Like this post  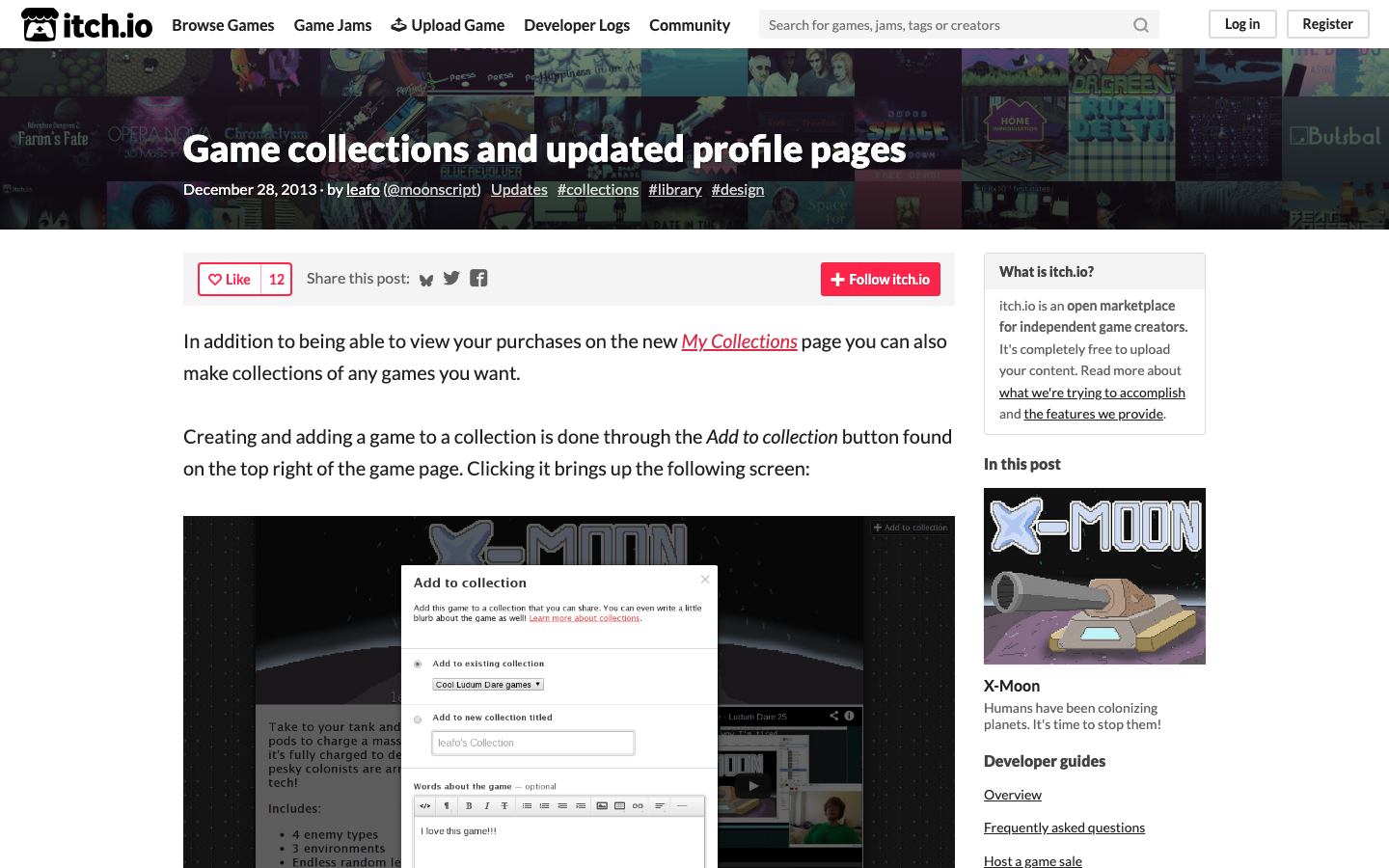pyautogui.click(x=230, y=280)
